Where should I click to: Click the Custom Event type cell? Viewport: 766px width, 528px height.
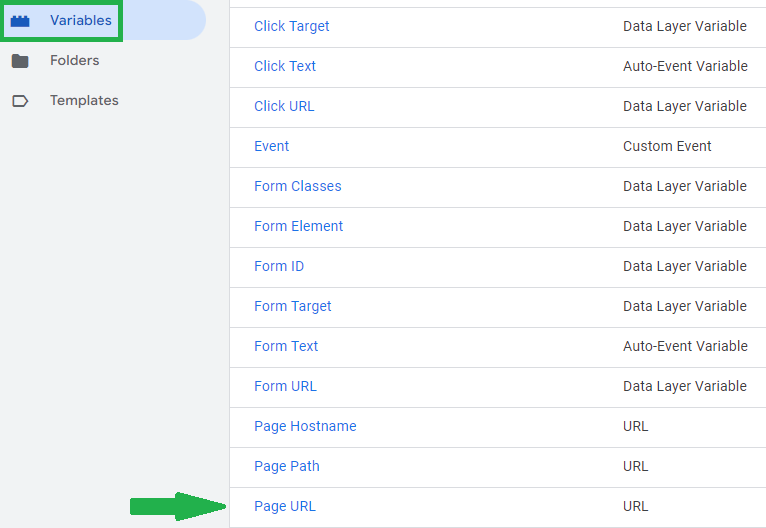[667, 146]
